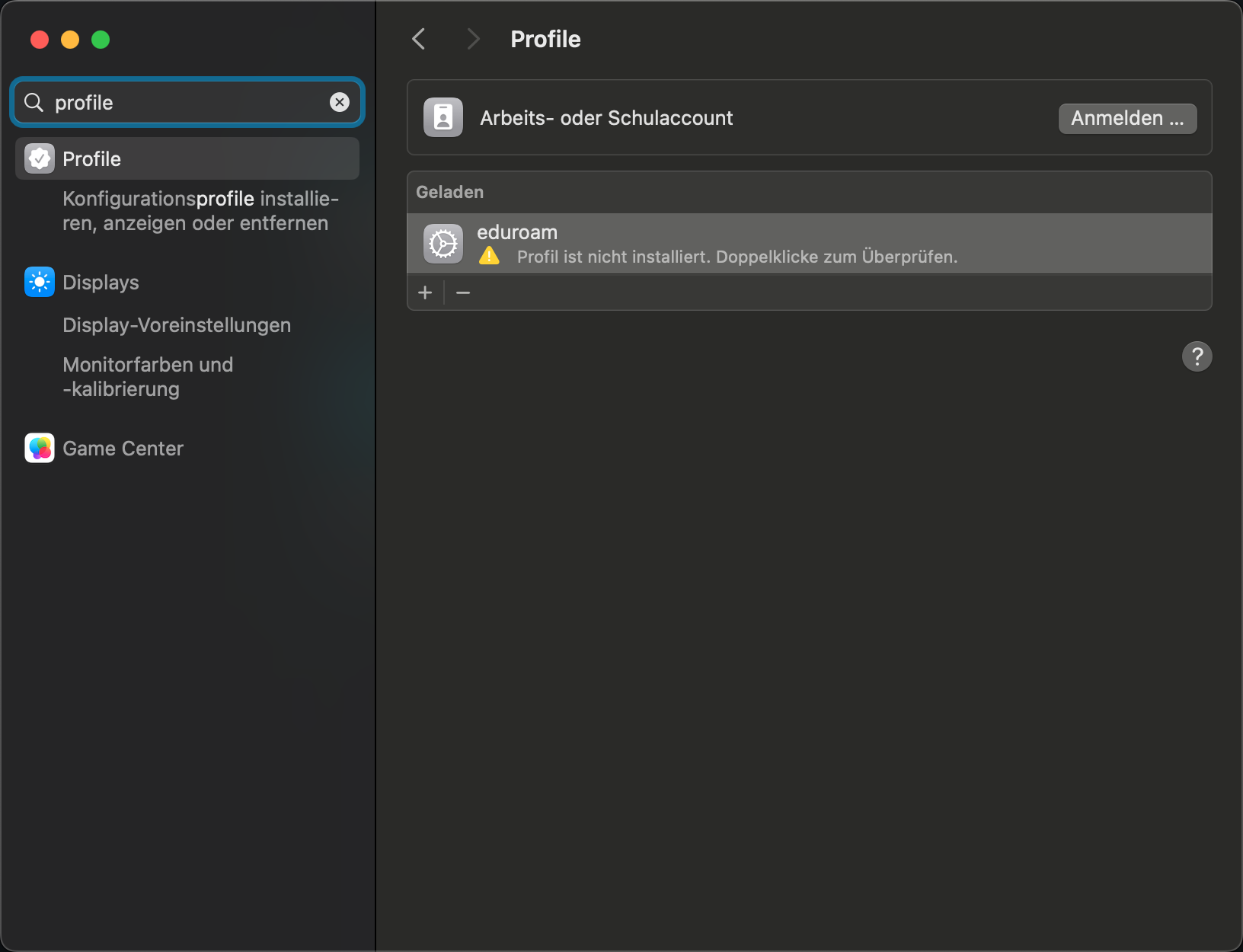Image resolution: width=1243 pixels, height=952 pixels.
Task: Open Monitorfarben und -kalibrierung result
Action: coord(148,377)
